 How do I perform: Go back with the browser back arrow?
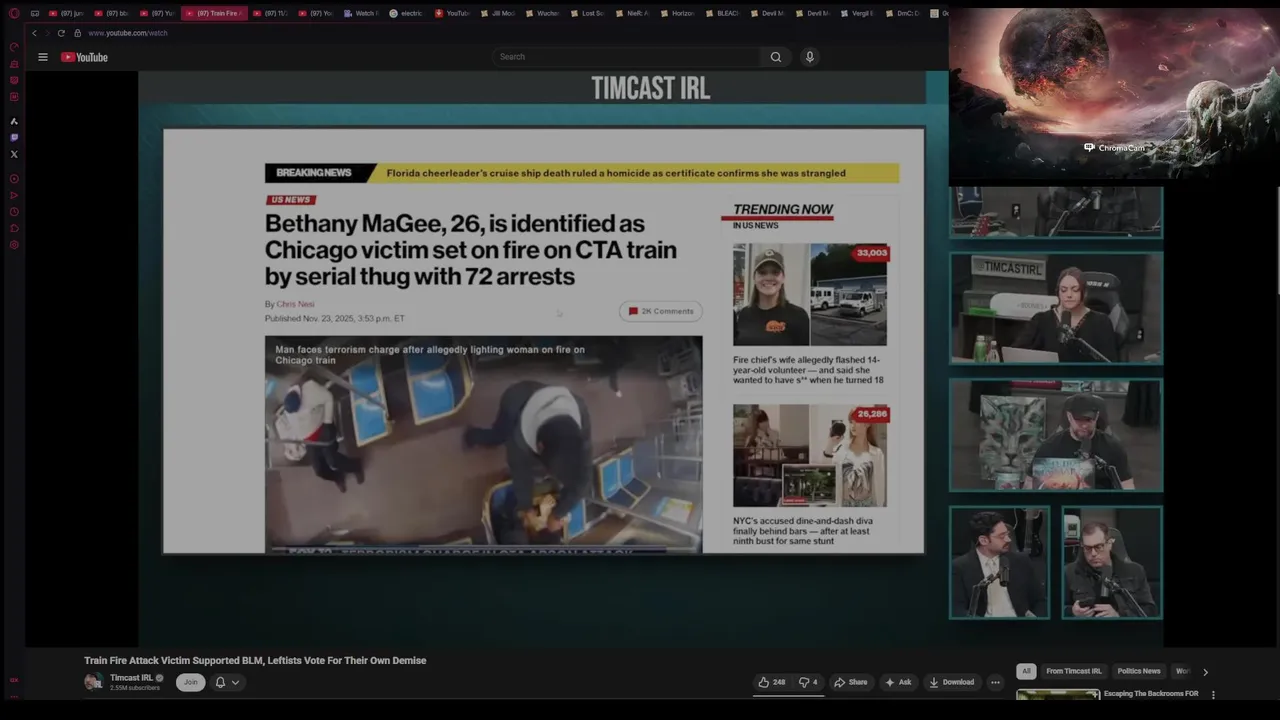[34, 33]
